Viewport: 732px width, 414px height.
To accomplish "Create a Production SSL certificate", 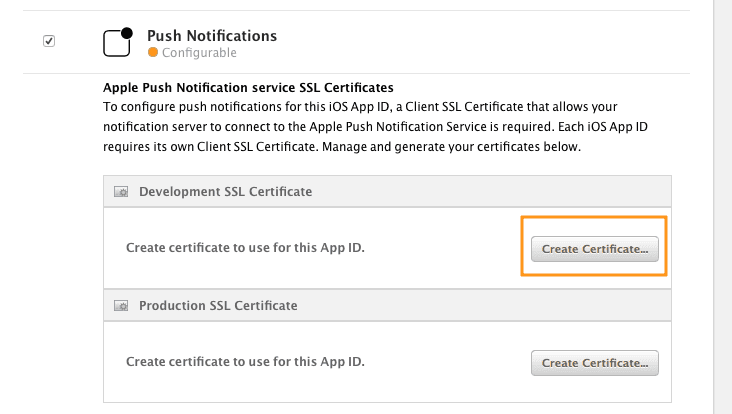I will pos(594,363).
